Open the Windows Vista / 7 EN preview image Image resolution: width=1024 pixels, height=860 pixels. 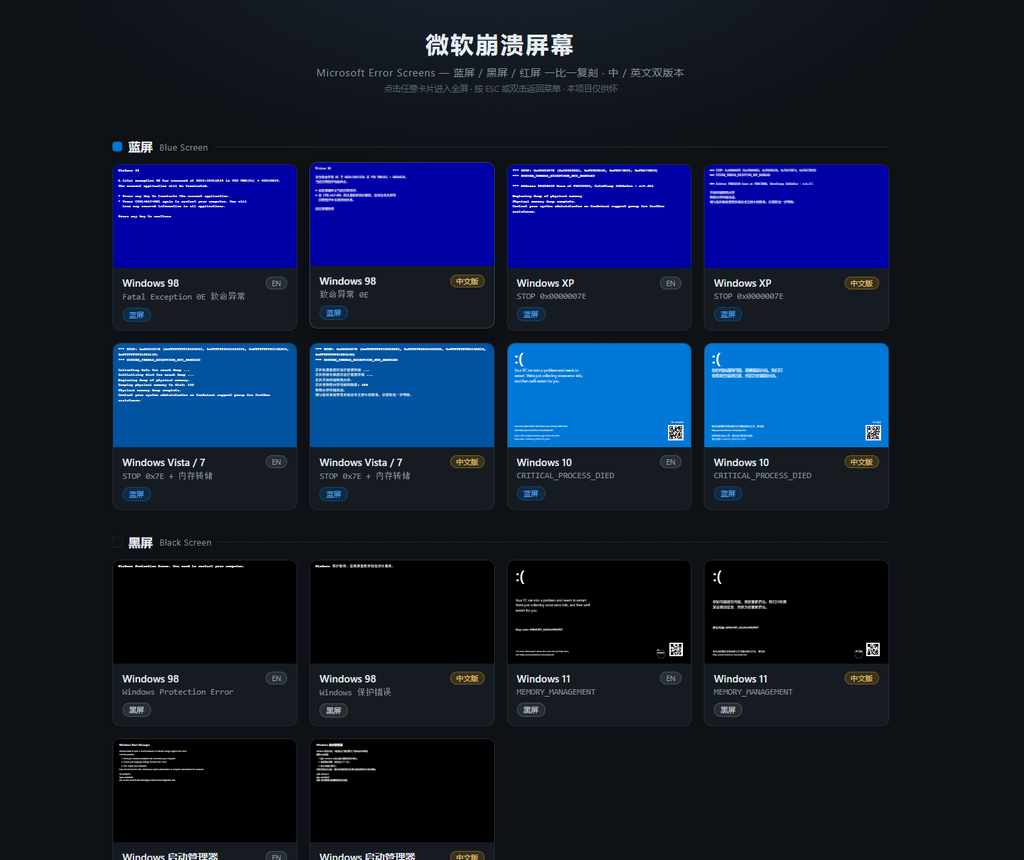click(204, 395)
